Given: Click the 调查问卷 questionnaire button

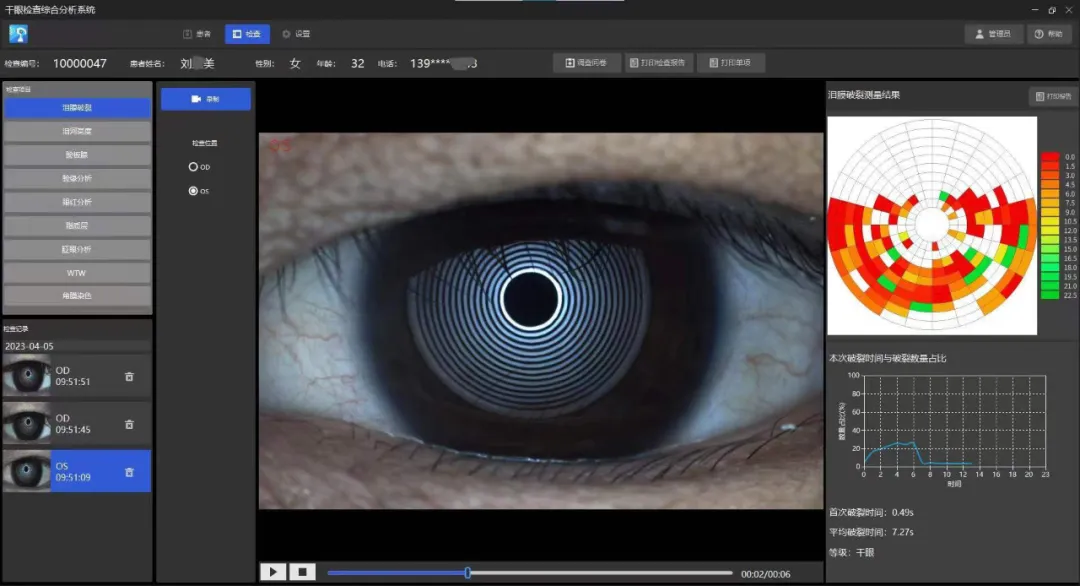Looking at the screenshot, I should tap(586, 63).
